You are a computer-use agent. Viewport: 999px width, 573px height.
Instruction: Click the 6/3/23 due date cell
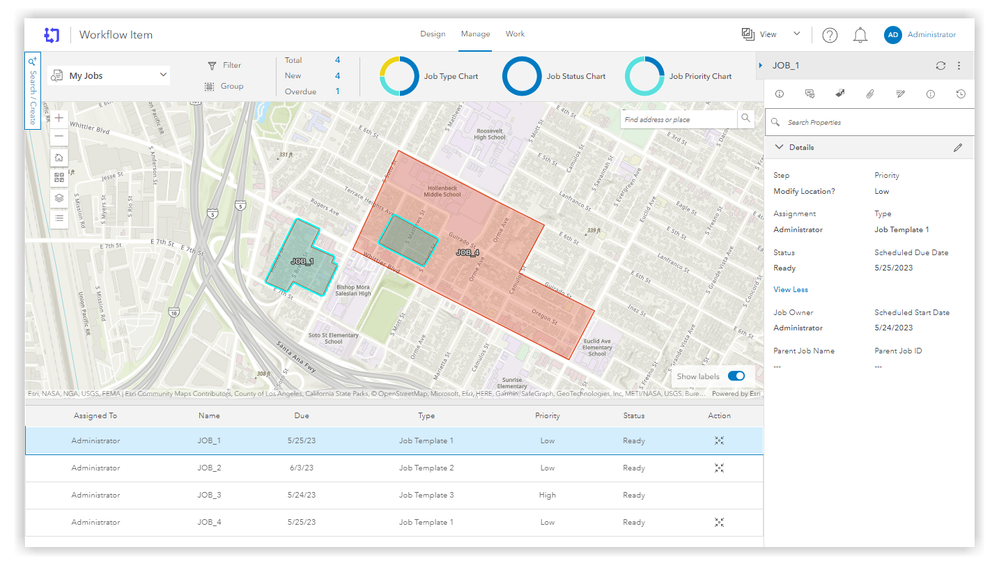tap(301, 468)
